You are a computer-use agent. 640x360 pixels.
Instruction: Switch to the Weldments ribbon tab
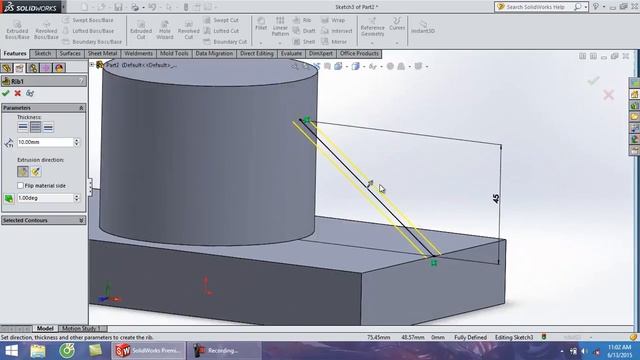tap(138, 54)
